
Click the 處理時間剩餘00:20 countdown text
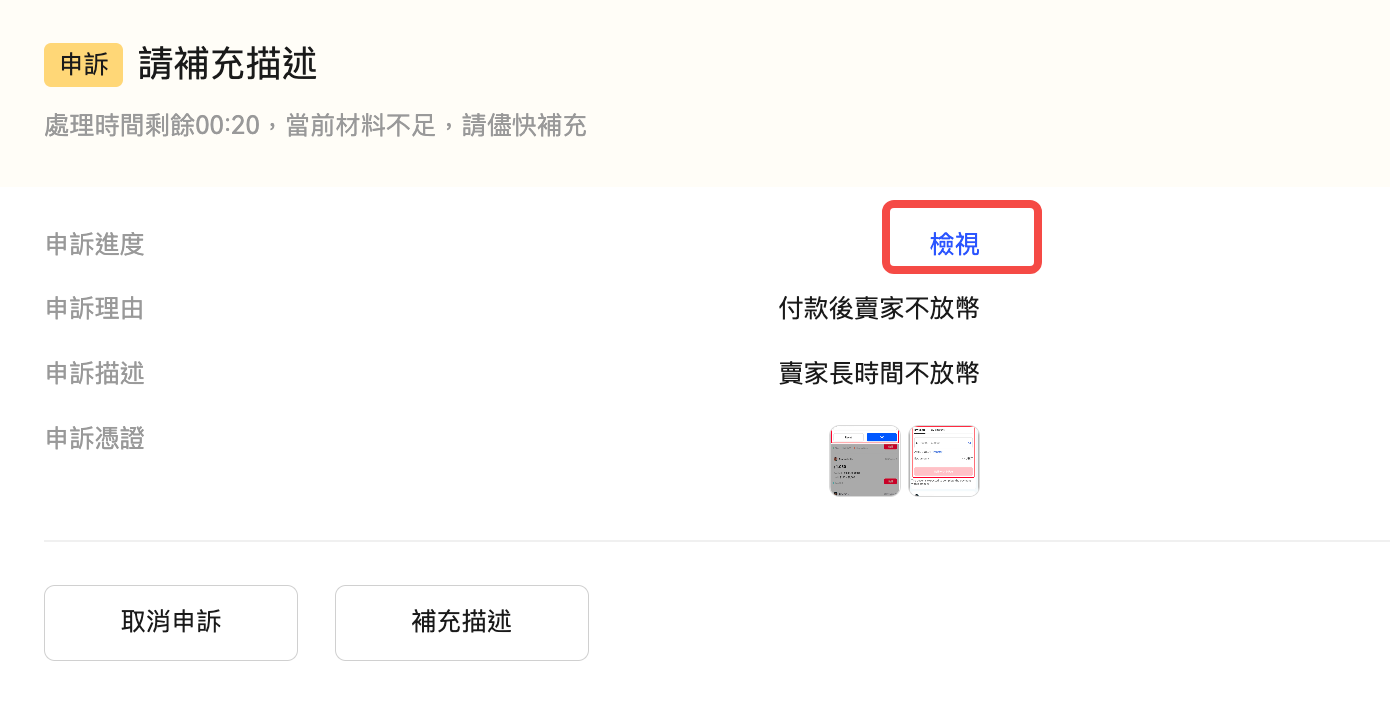pos(152,126)
